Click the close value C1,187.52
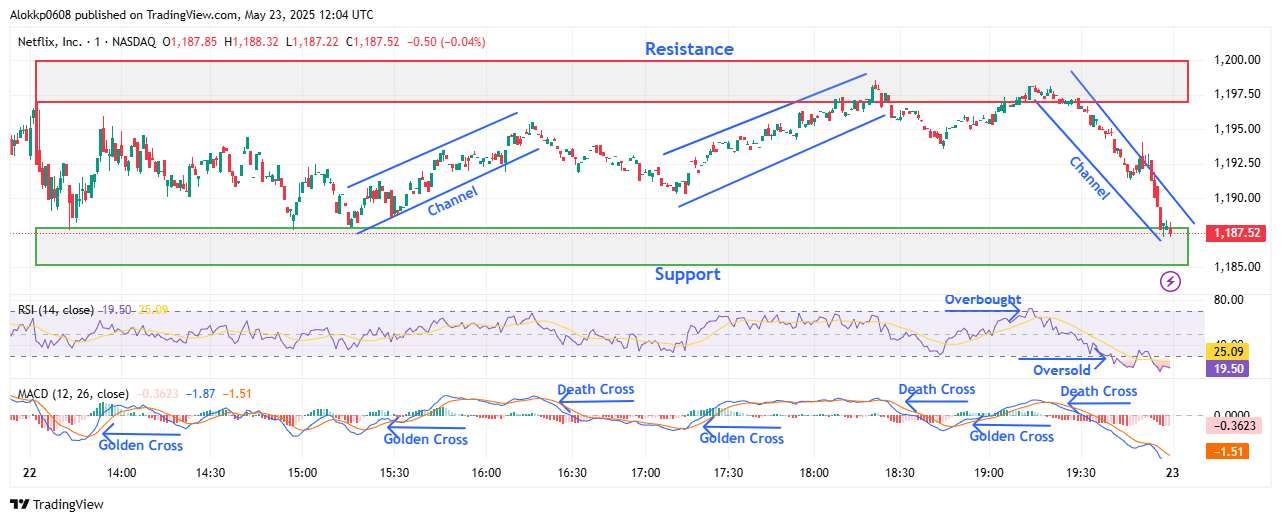 tap(372, 41)
